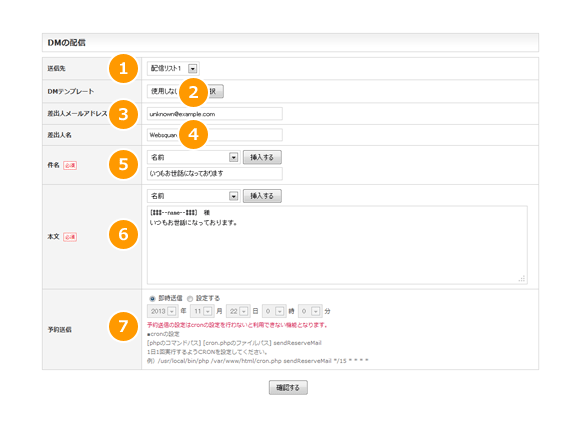Open the 2013 year dropdown
580x430 pixels.
click(x=162, y=311)
